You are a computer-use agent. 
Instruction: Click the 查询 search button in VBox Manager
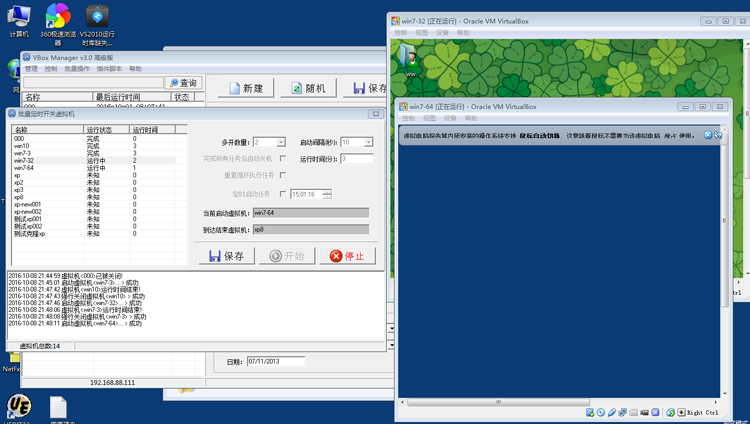point(184,83)
